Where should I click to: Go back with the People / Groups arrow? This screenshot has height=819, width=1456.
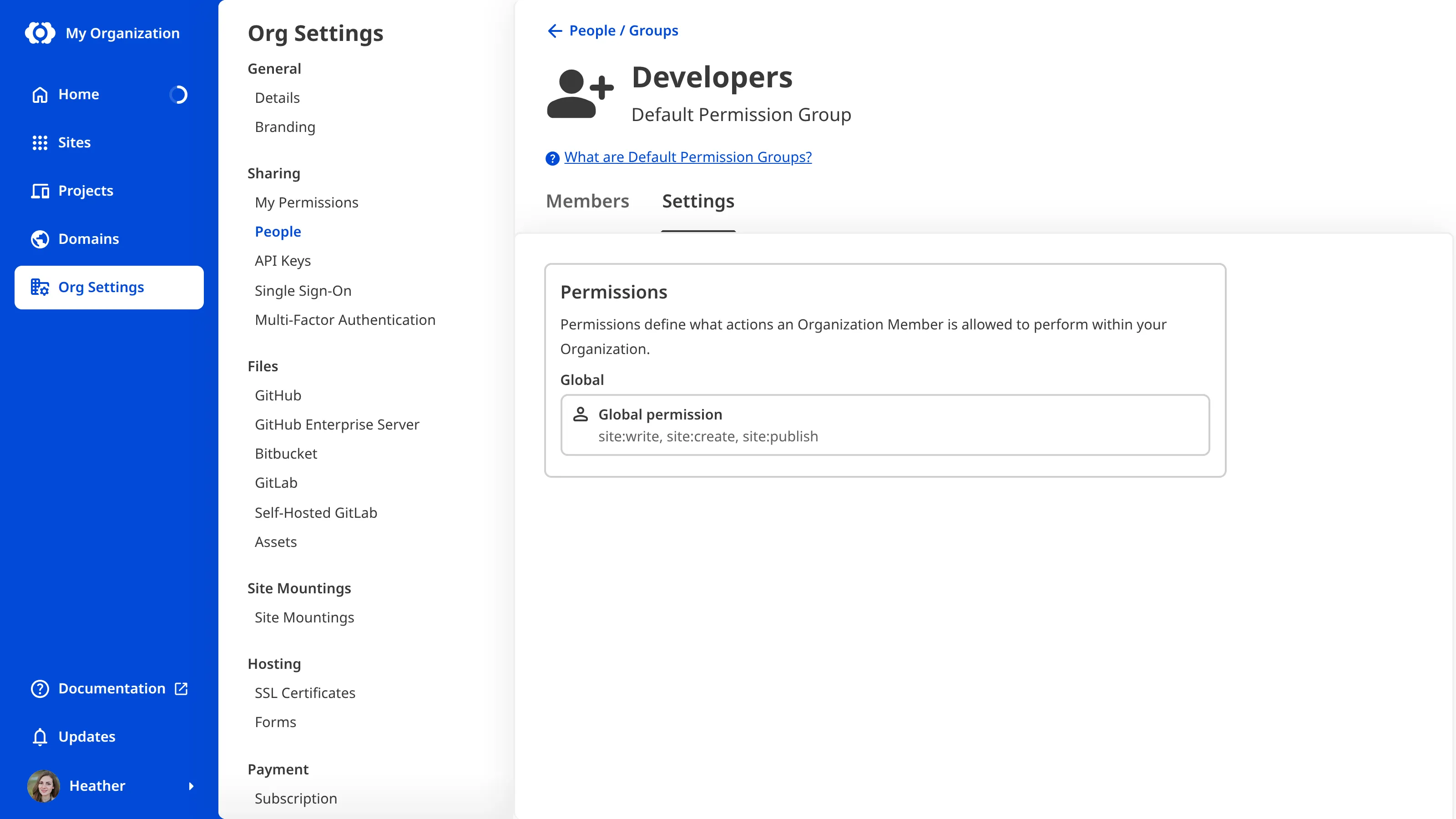[555, 30]
